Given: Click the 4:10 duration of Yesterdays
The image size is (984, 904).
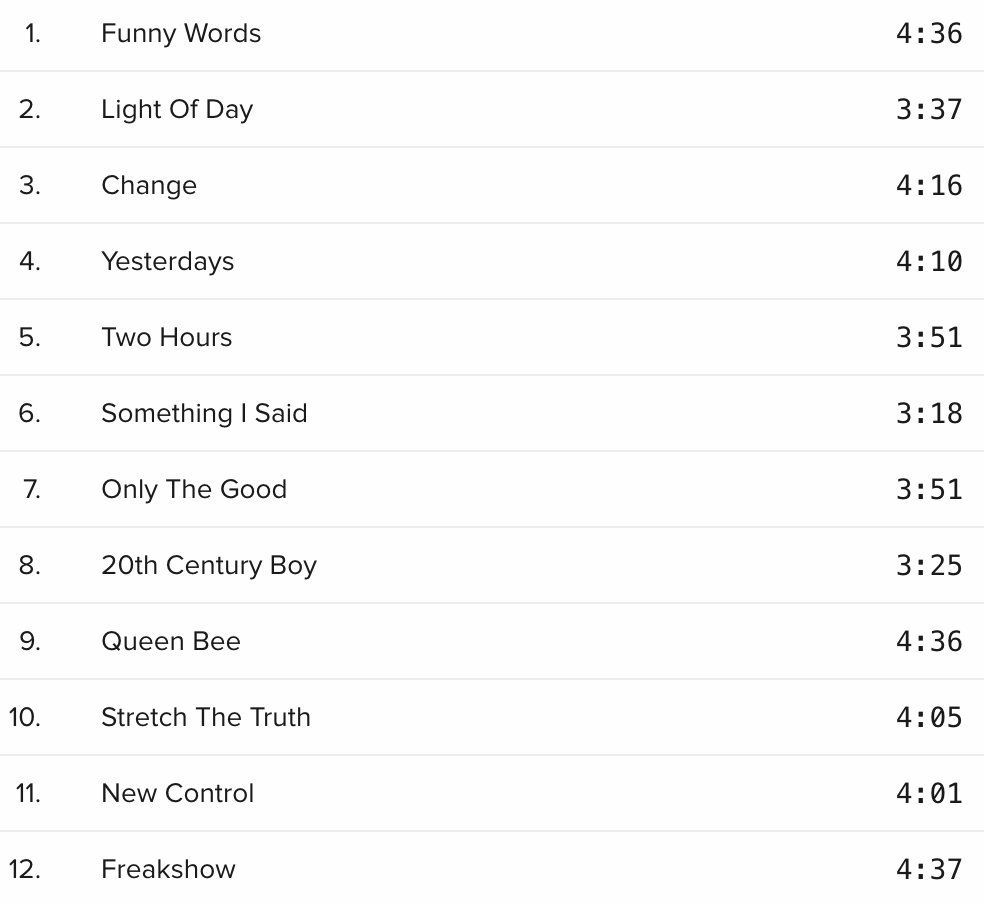Looking at the screenshot, I should pos(929,262).
